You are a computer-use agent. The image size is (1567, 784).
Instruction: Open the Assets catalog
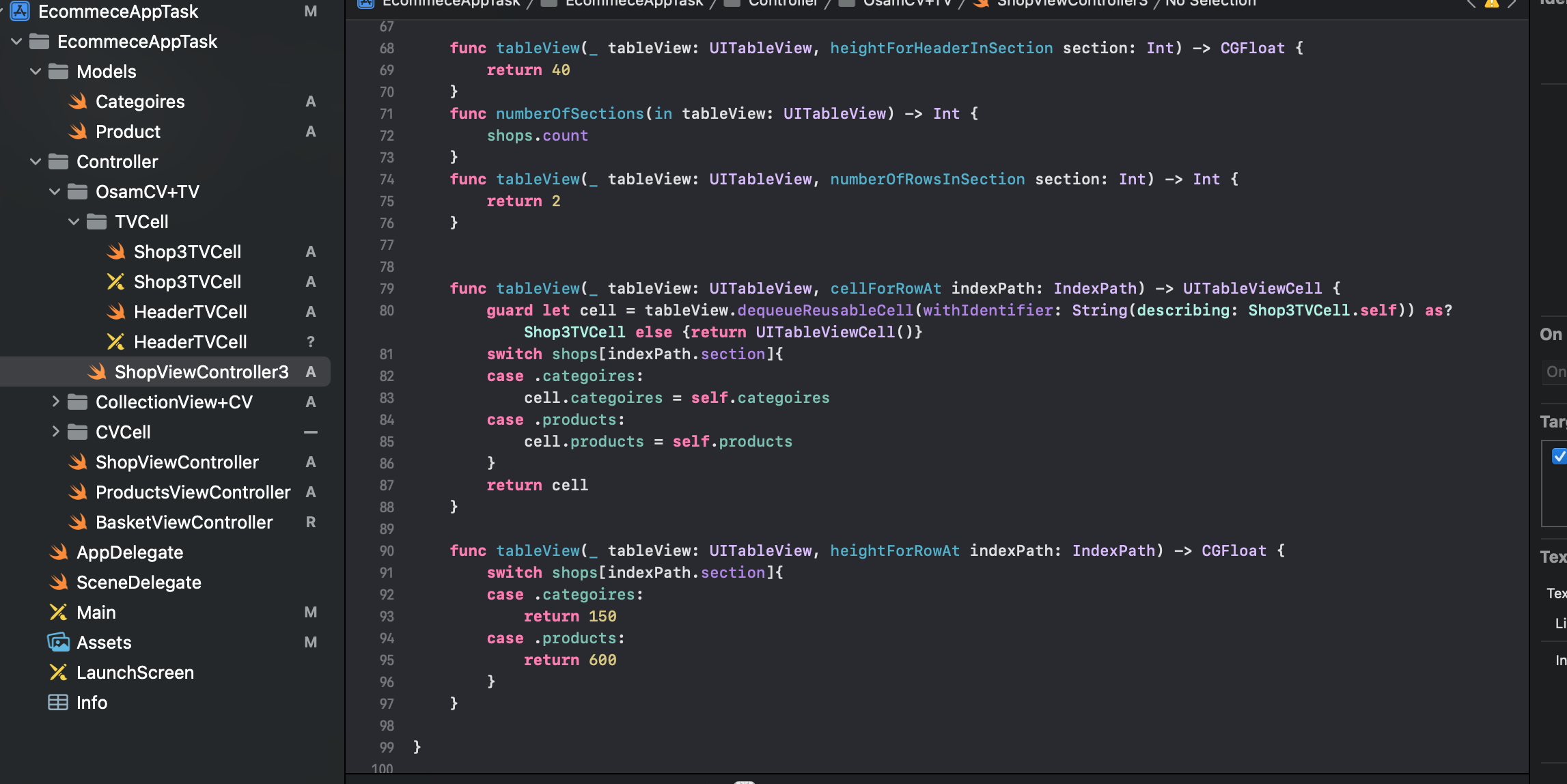coord(104,643)
